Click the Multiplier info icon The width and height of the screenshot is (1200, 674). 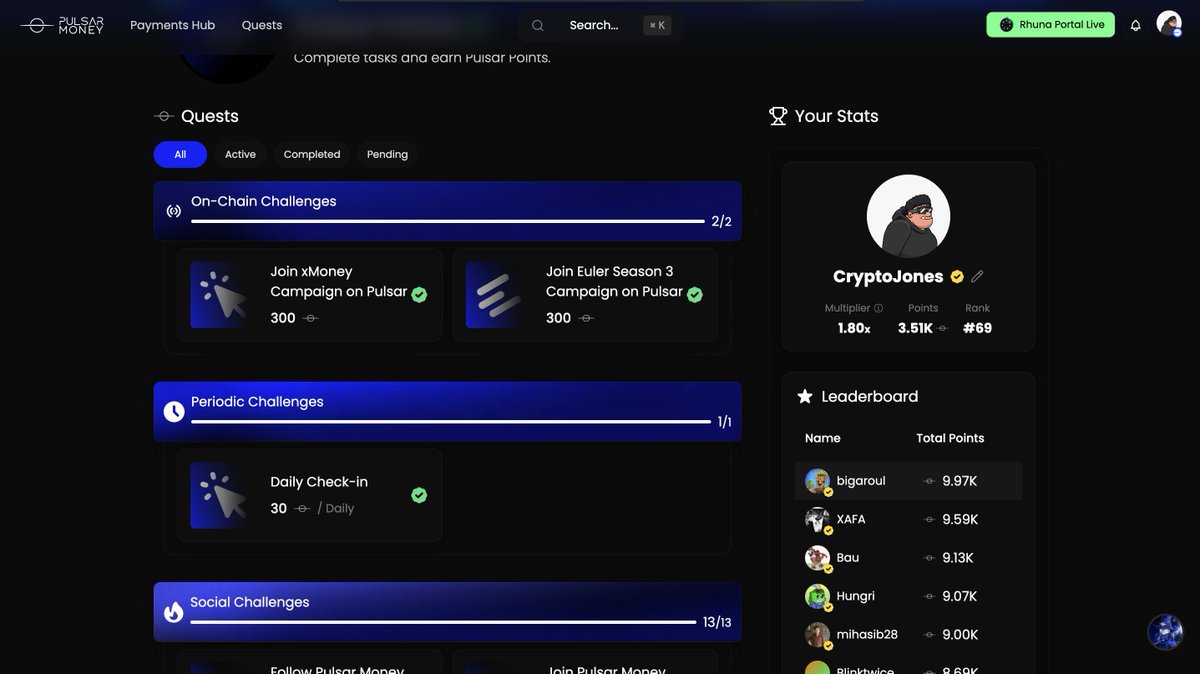click(879, 308)
